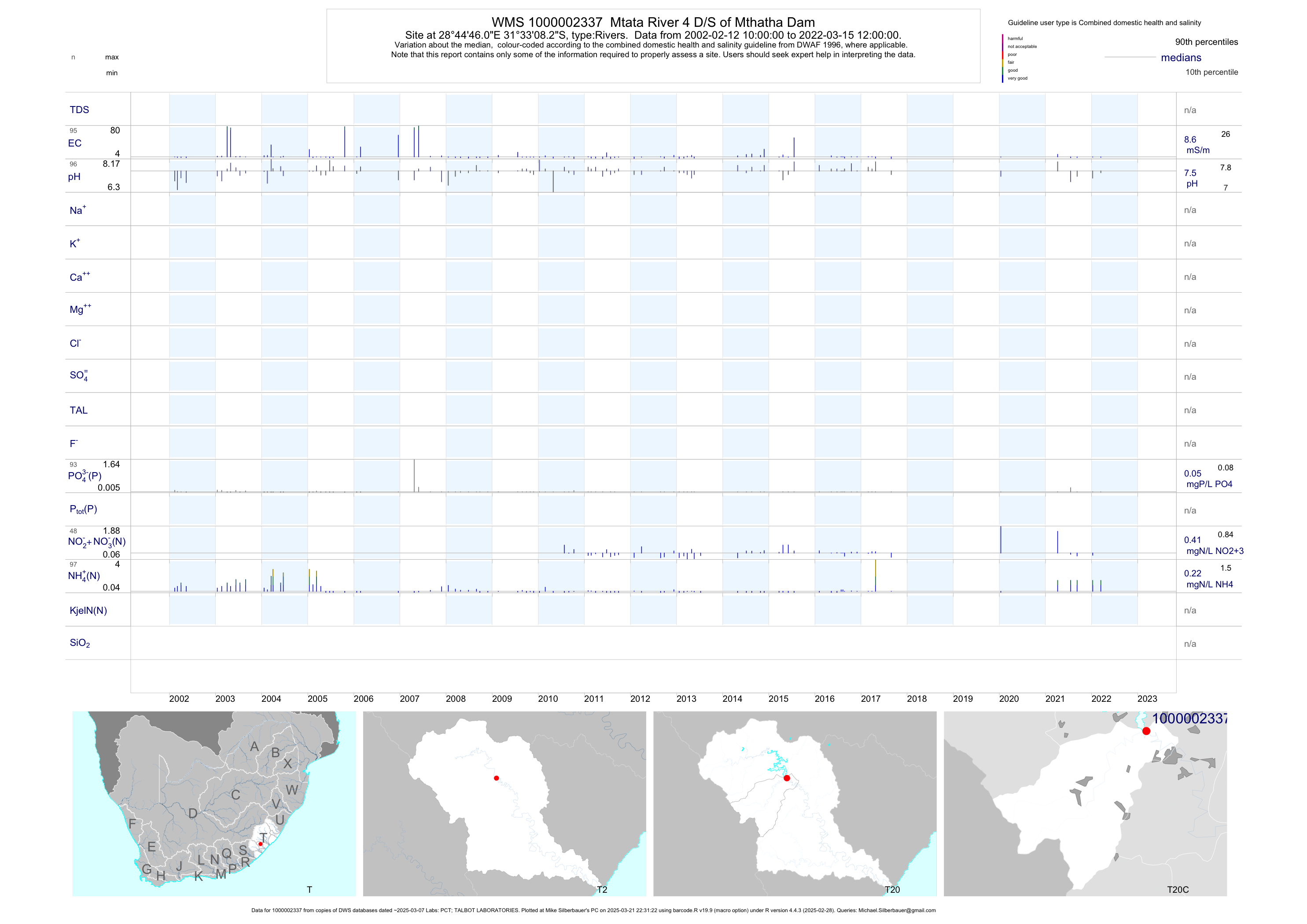Click the guideline colour legend bar
1307x924 pixels.
tap(1002, 59)
